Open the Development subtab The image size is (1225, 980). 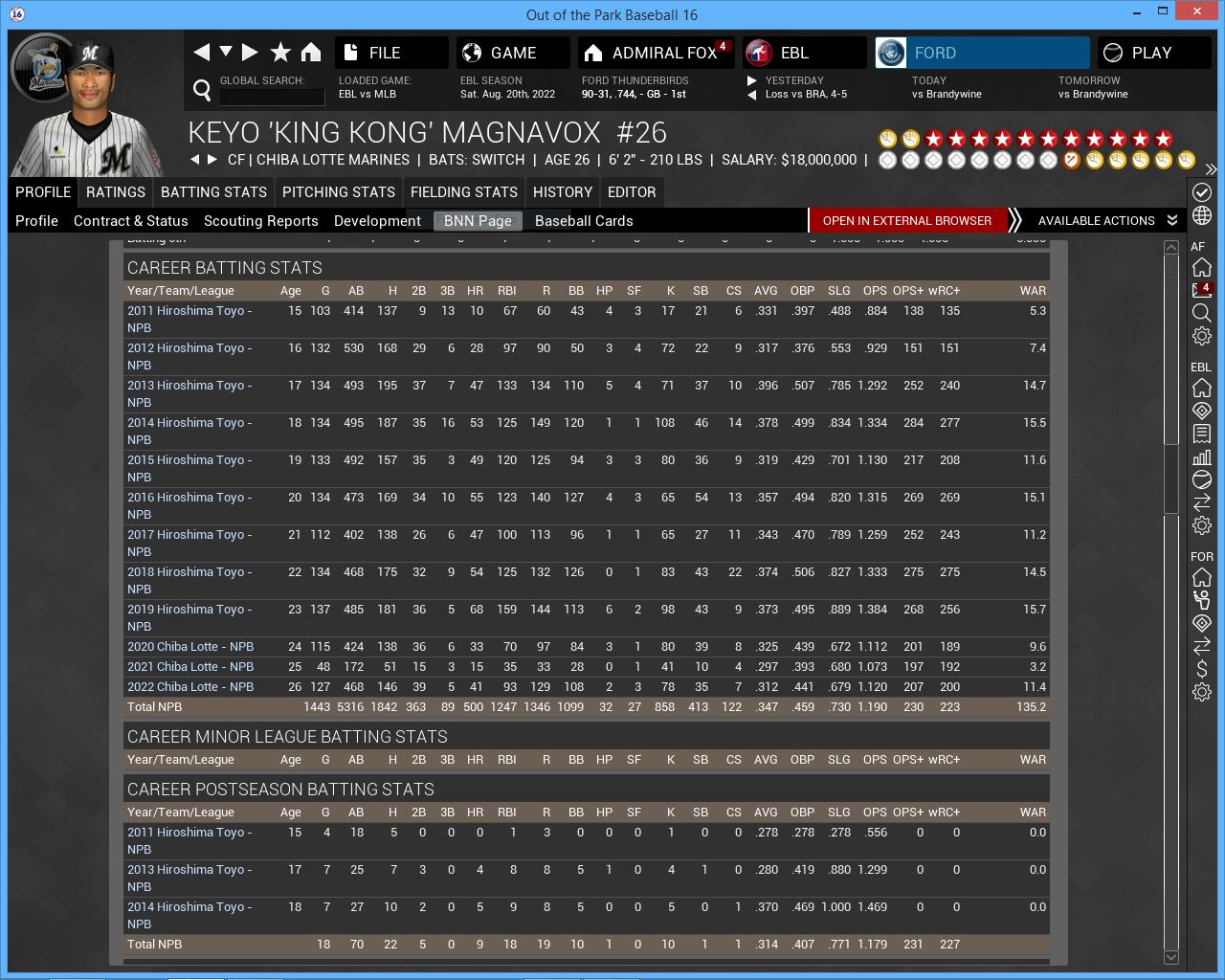[377, 221]
